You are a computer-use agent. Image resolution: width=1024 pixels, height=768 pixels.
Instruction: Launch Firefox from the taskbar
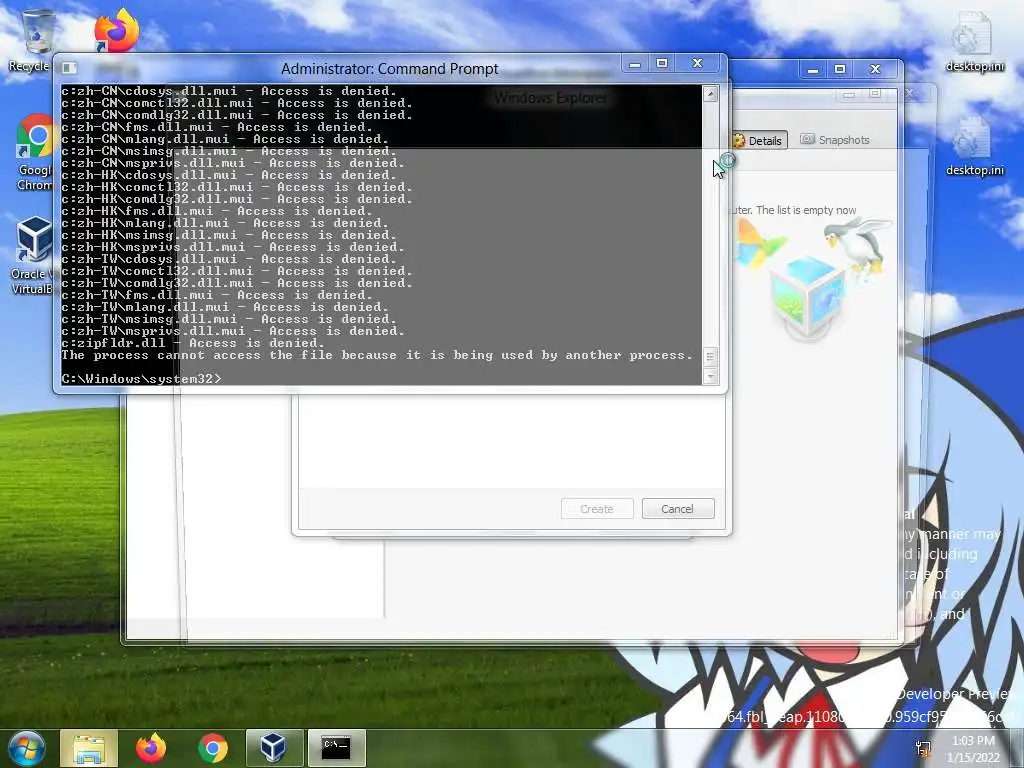pyautogui.click(x=151, y=748)
